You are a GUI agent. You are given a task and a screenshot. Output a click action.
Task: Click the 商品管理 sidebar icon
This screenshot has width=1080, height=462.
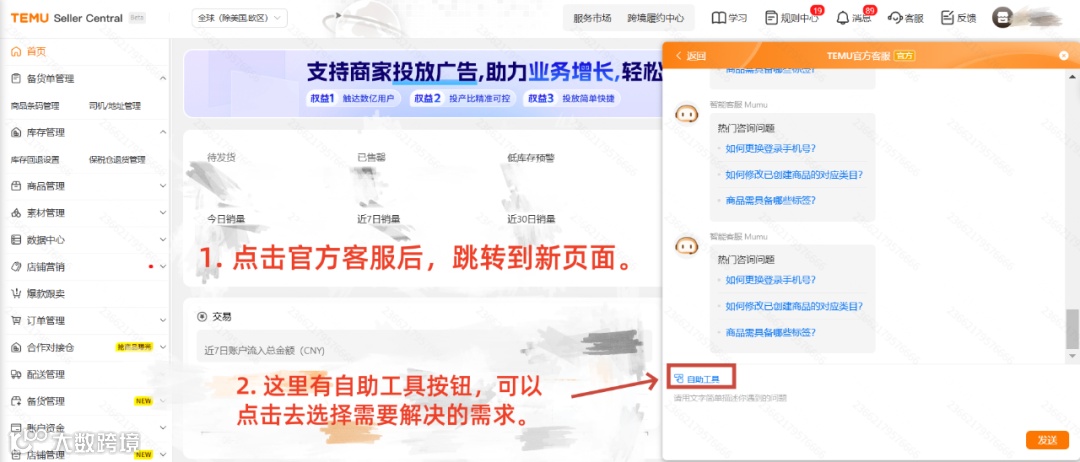[16, 186]
